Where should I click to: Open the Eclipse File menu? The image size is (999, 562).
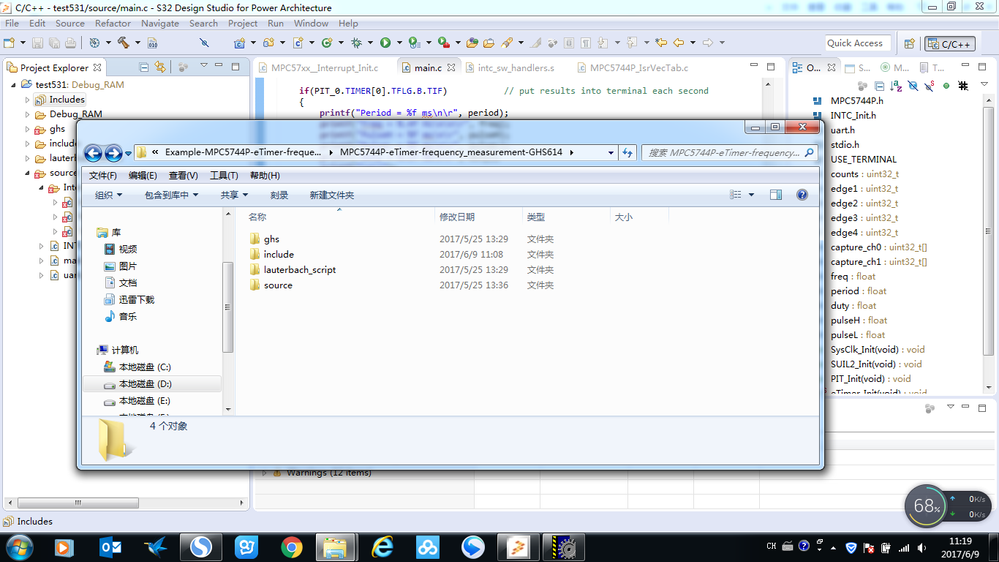point(12,24)
